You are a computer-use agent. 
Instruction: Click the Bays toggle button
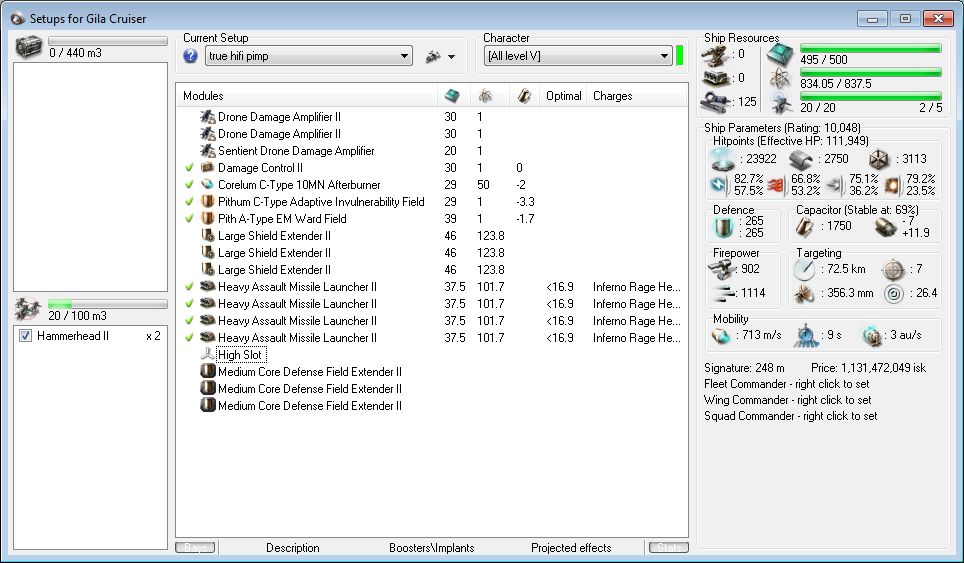click(196, 547)
